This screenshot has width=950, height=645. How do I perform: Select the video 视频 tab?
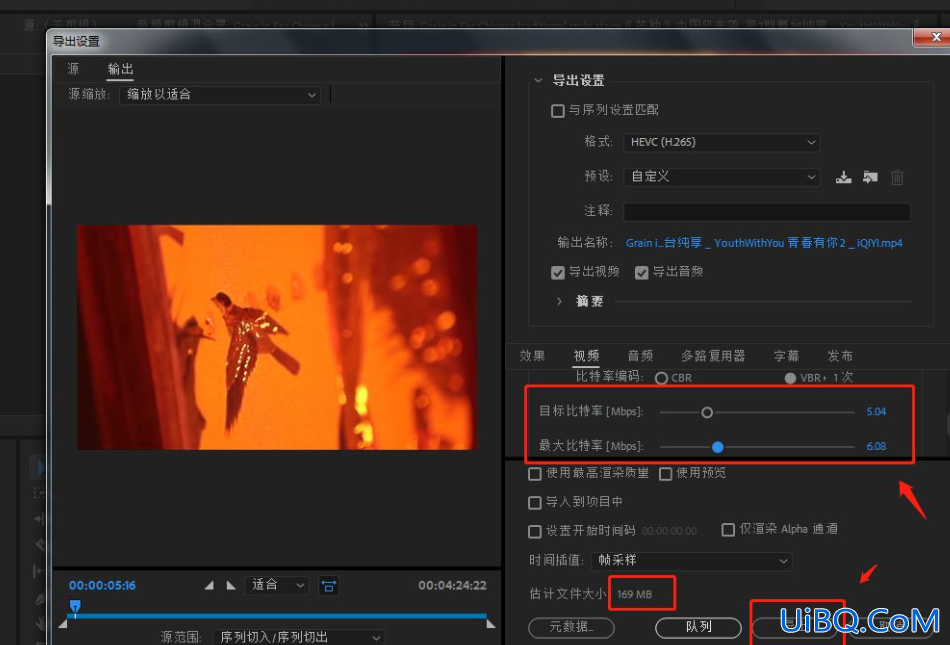[586, 356]
